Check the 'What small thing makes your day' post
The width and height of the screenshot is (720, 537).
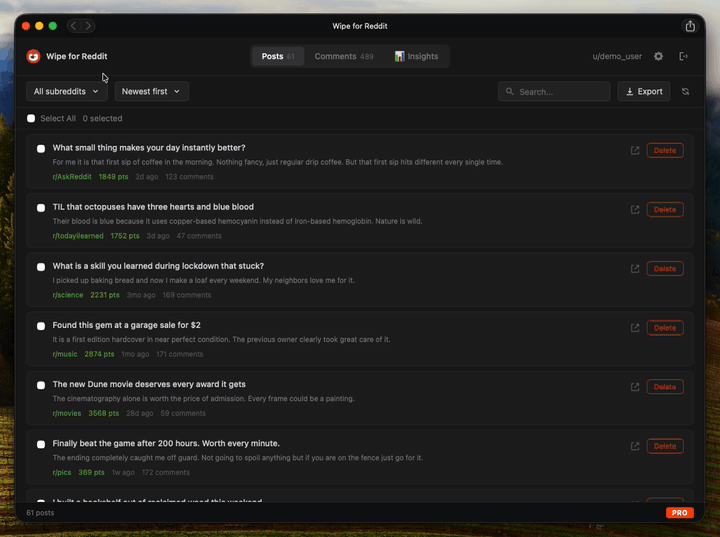tap(41, 148)
